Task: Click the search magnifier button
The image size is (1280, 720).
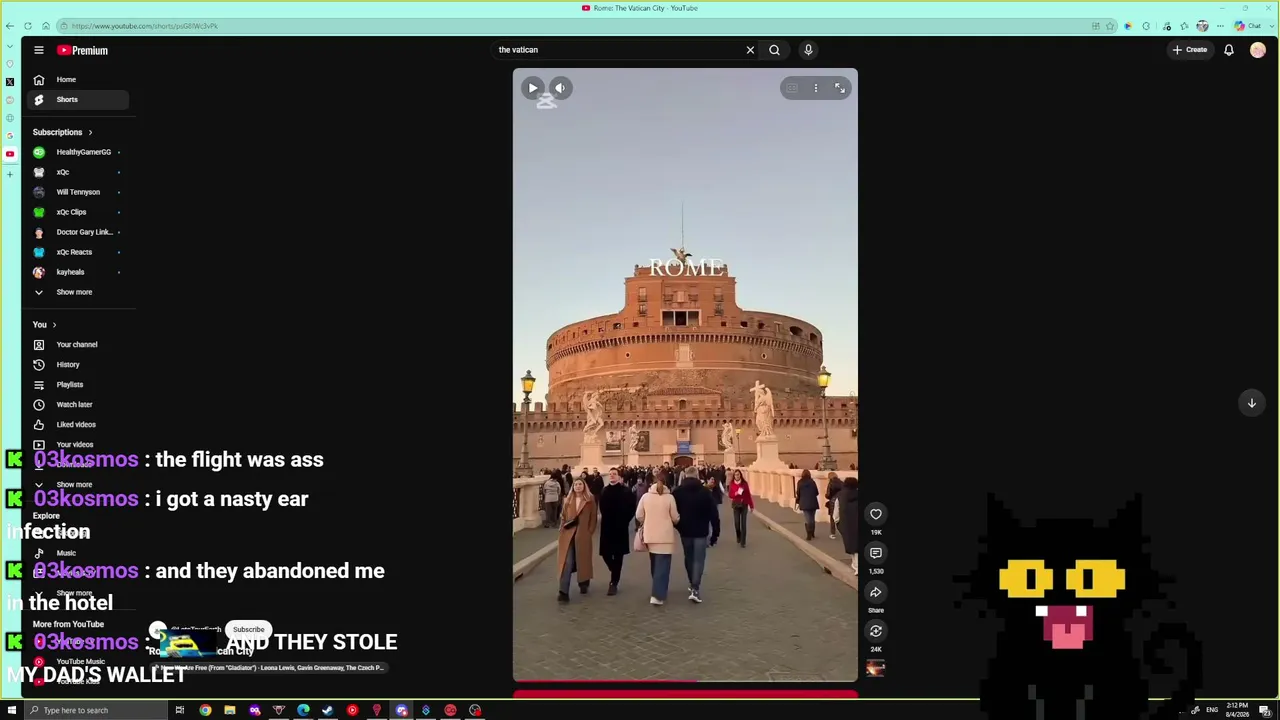Action: (x=774, y=50)
